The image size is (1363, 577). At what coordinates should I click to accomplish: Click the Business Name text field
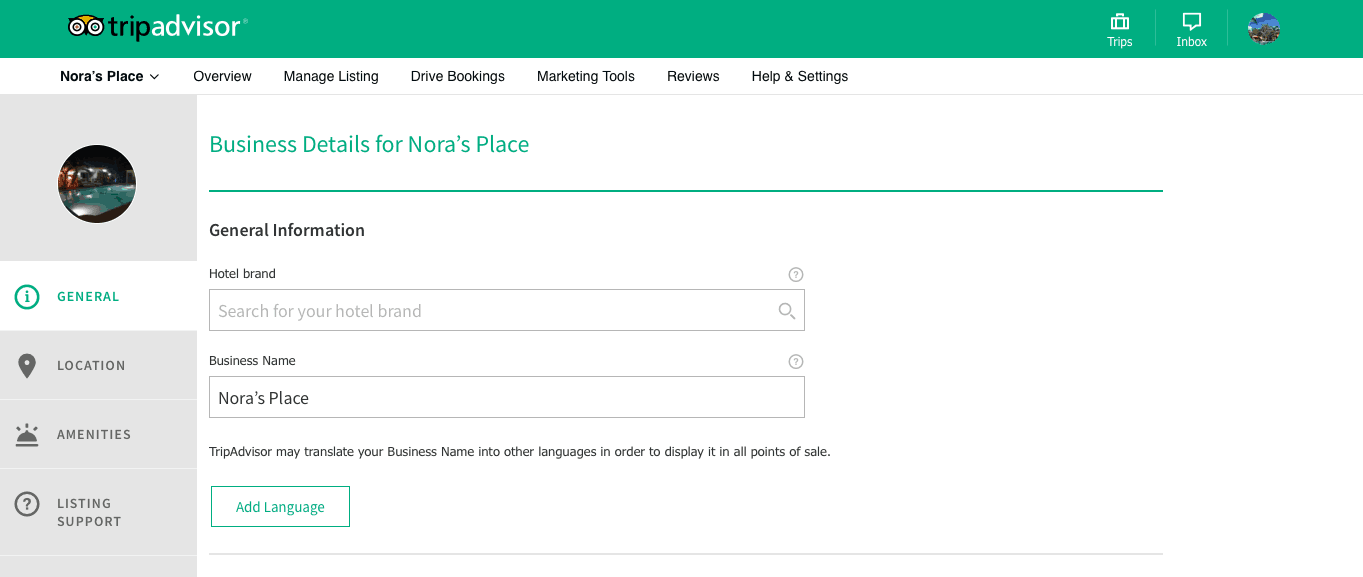[506, 398]
